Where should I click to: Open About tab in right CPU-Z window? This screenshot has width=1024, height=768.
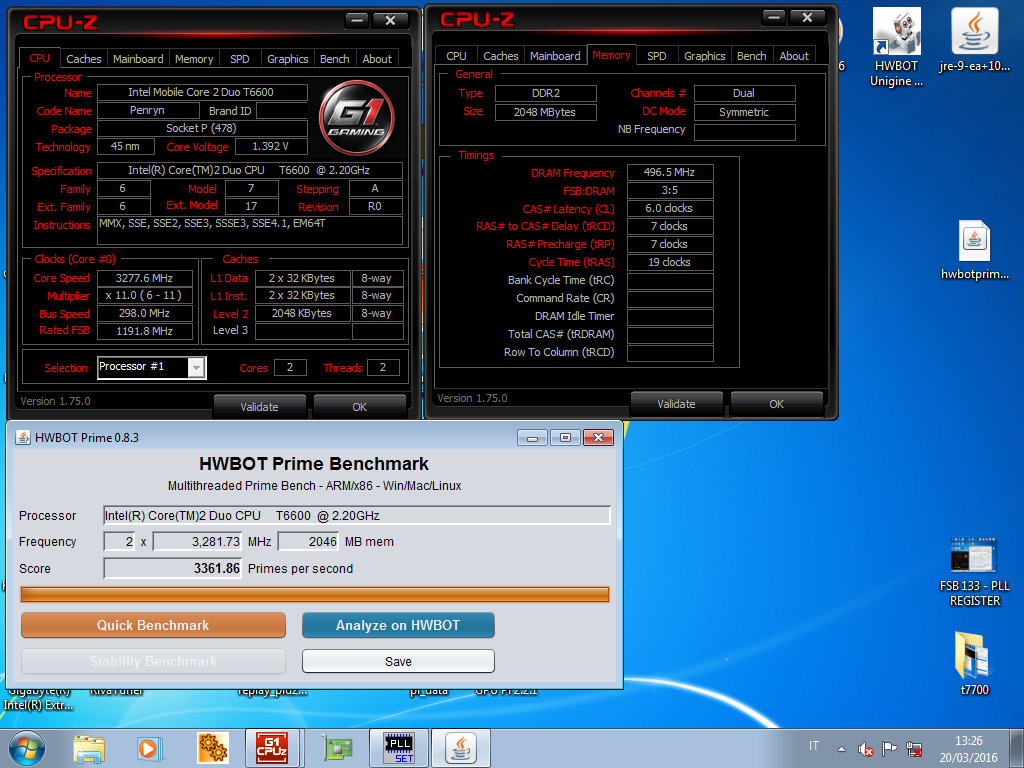pos(794,56)
